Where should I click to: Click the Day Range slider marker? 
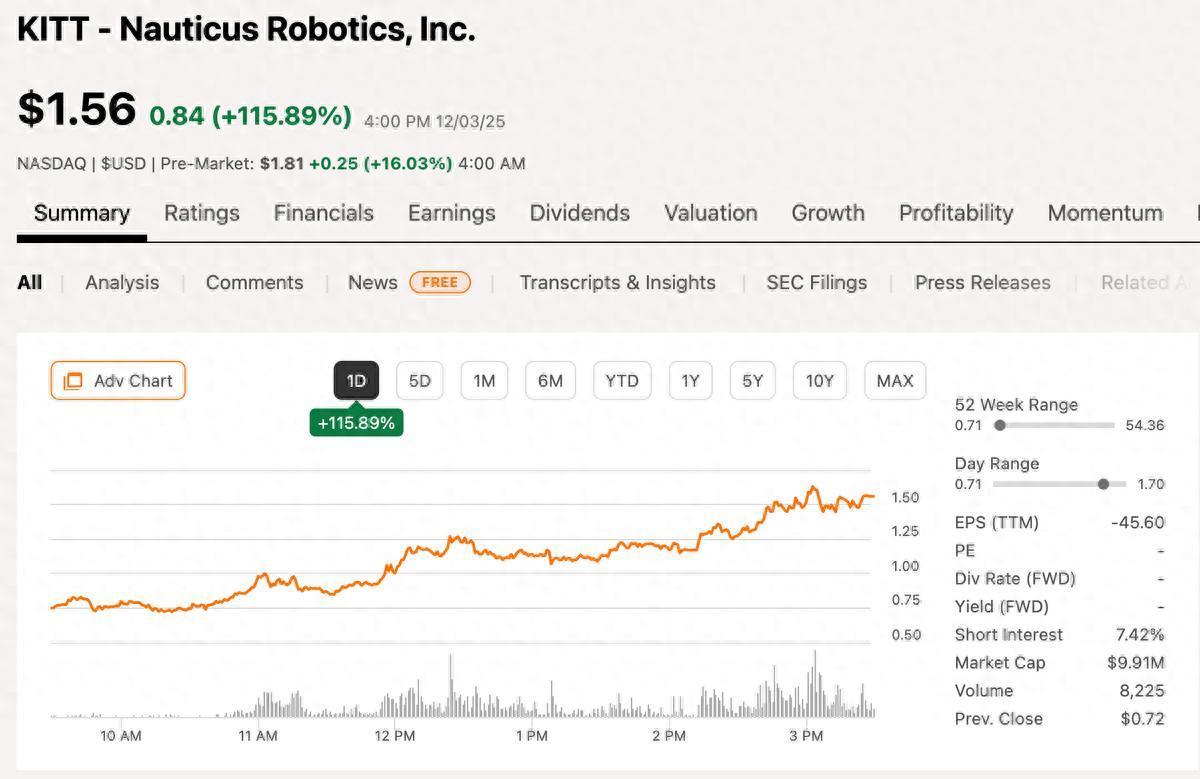[x=1103, y=484]
